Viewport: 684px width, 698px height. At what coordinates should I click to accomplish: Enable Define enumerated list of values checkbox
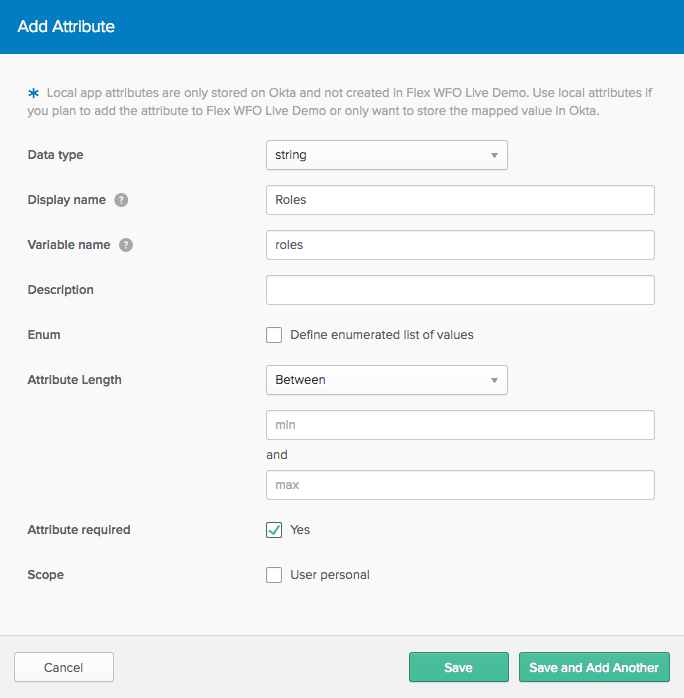274,335
